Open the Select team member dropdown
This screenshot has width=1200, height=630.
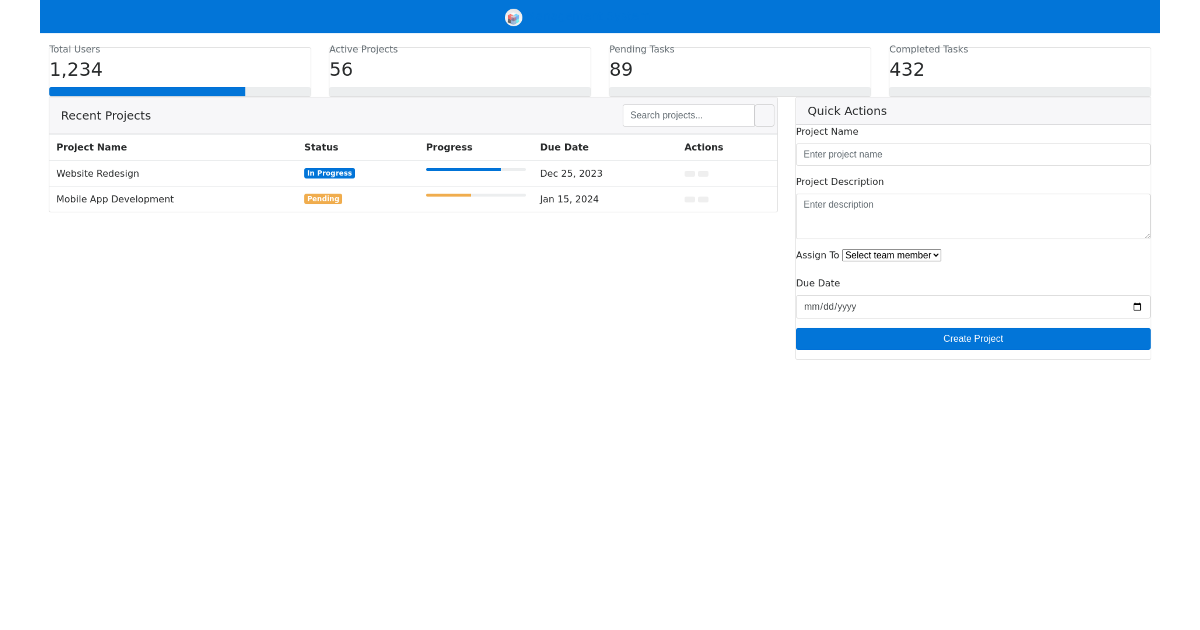(x=890, y=255)
